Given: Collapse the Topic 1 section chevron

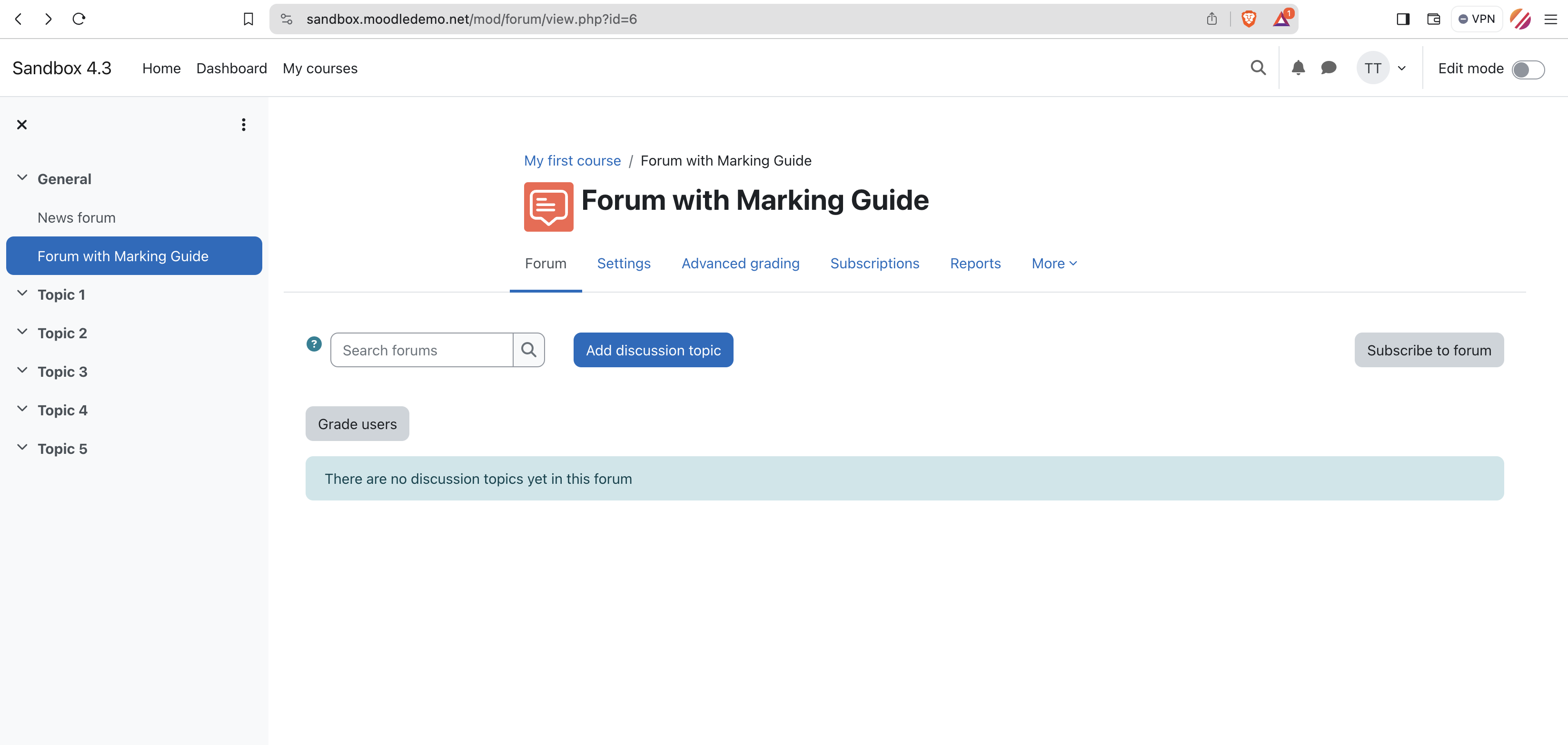Looking at the screenshot, I should 22,293.
